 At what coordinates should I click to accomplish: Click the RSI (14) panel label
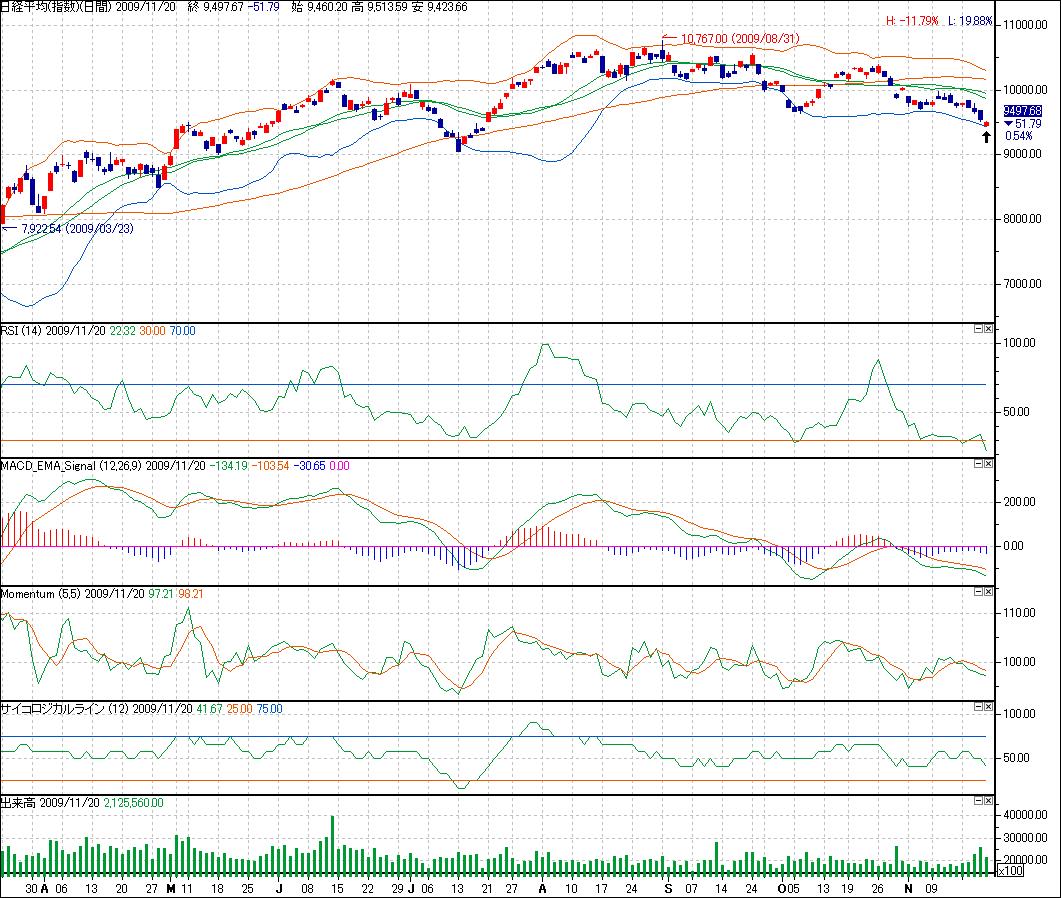click(22, 330)
